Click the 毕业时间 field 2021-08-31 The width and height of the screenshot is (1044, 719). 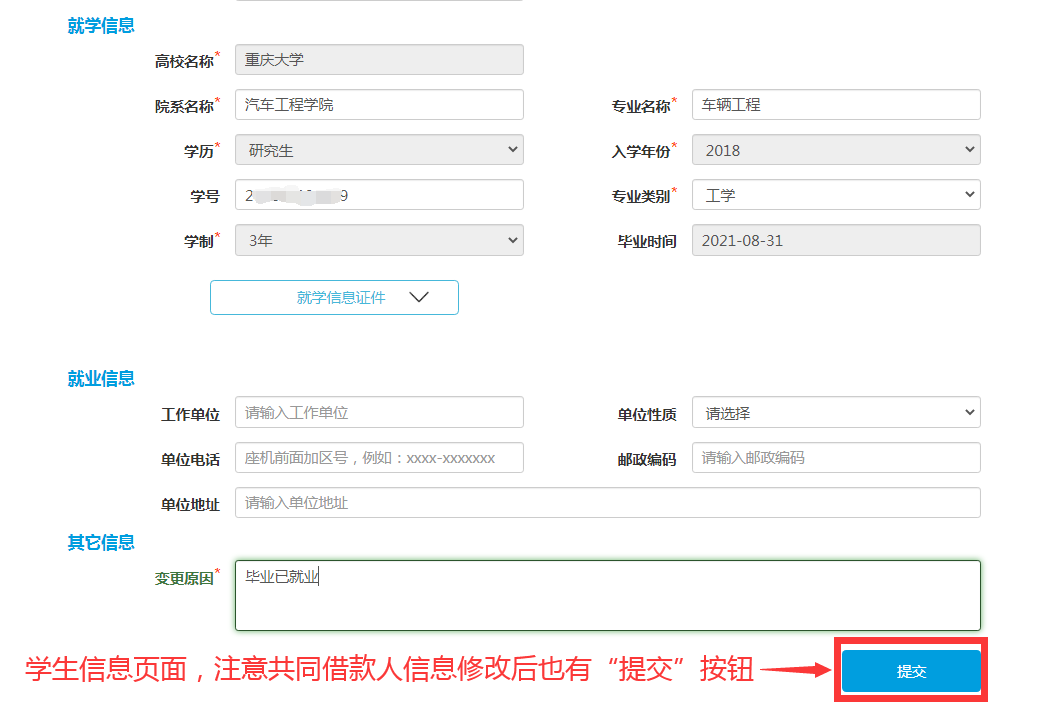836,240
